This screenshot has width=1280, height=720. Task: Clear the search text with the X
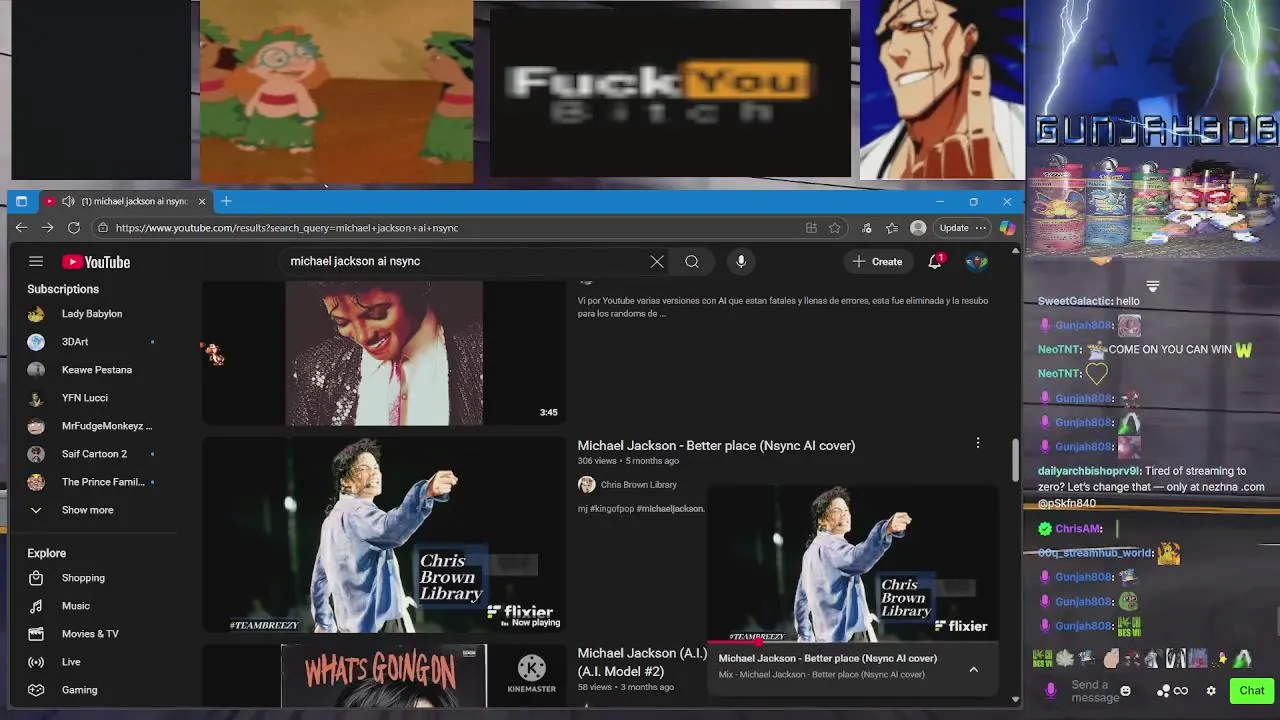pos(657,262)
